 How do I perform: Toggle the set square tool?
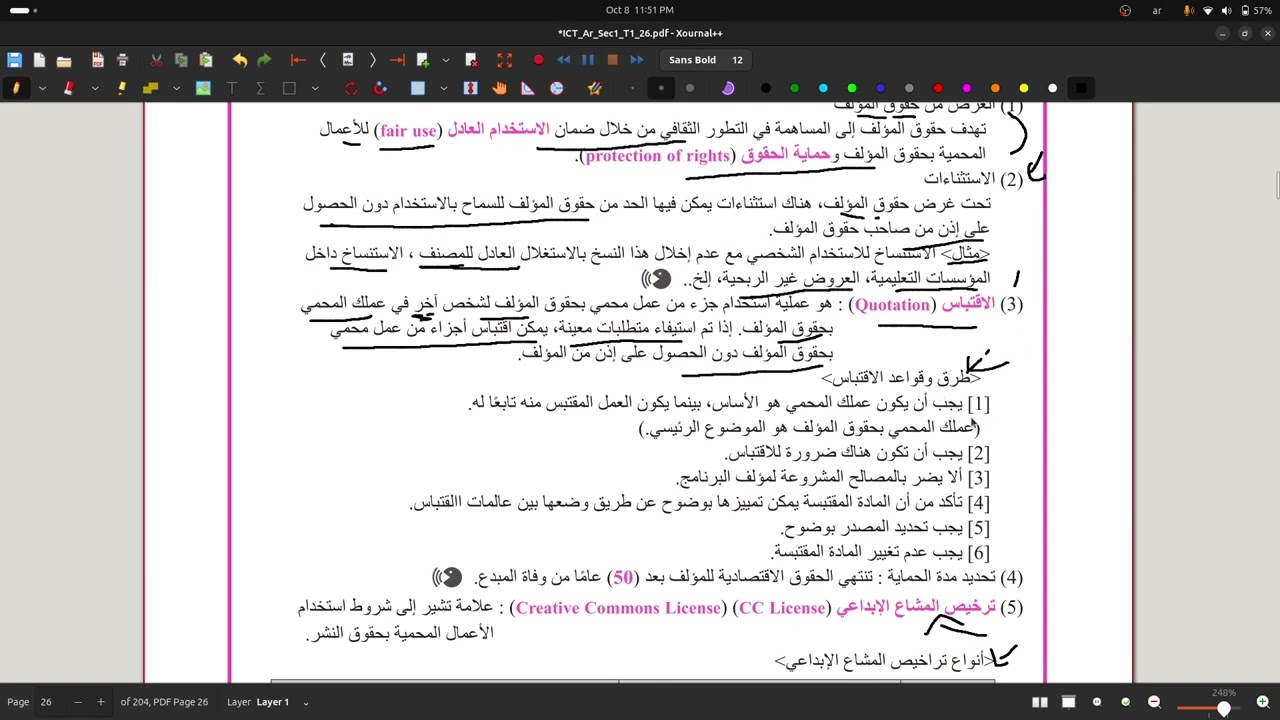tap(528, 88)
